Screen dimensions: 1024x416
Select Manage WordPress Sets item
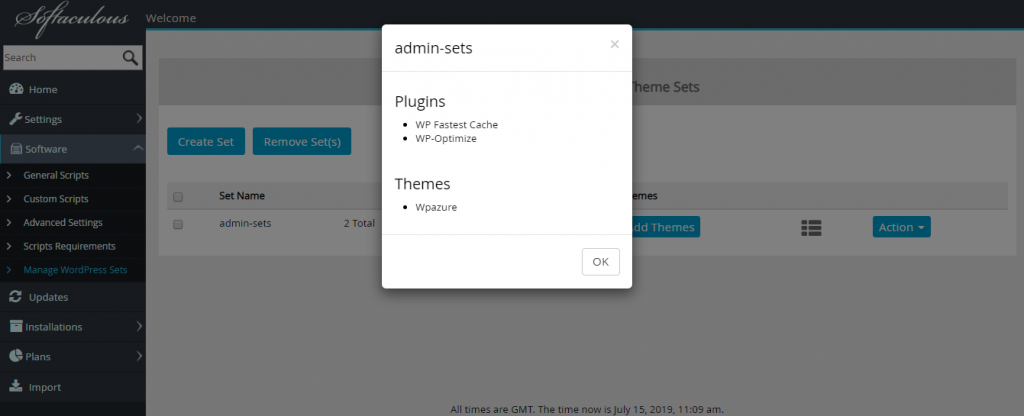coord(75,270)
